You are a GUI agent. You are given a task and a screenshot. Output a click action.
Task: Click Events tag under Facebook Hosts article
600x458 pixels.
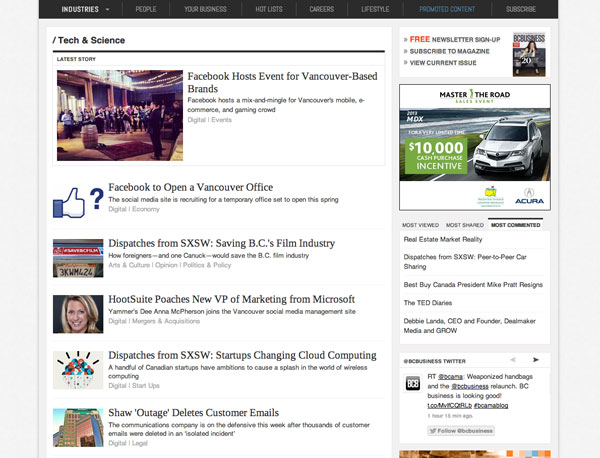[221, 120]
